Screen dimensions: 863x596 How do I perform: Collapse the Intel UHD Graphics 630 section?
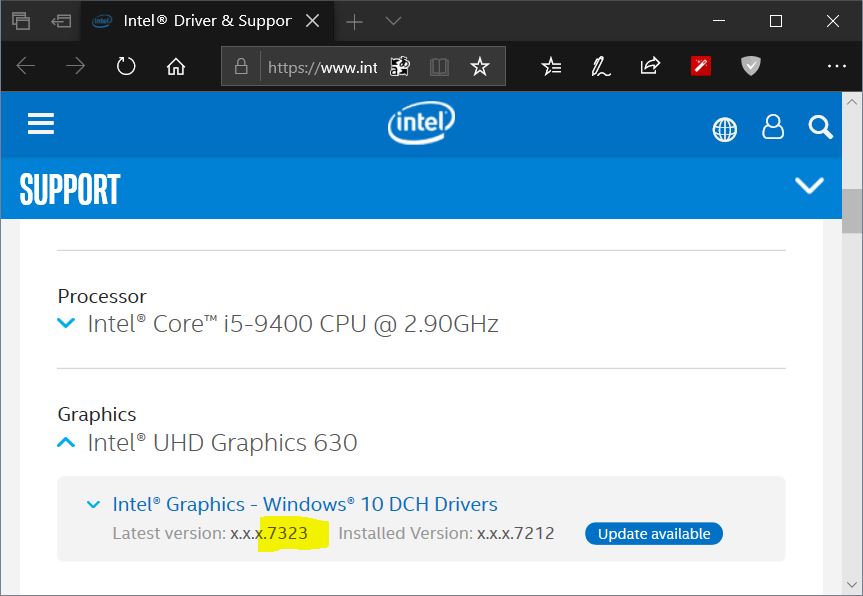[x=67, y=442]
